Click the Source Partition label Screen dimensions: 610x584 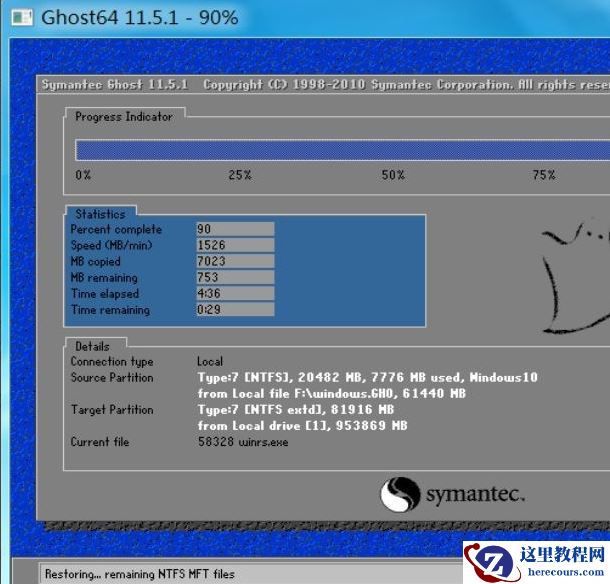click(112, 377)
